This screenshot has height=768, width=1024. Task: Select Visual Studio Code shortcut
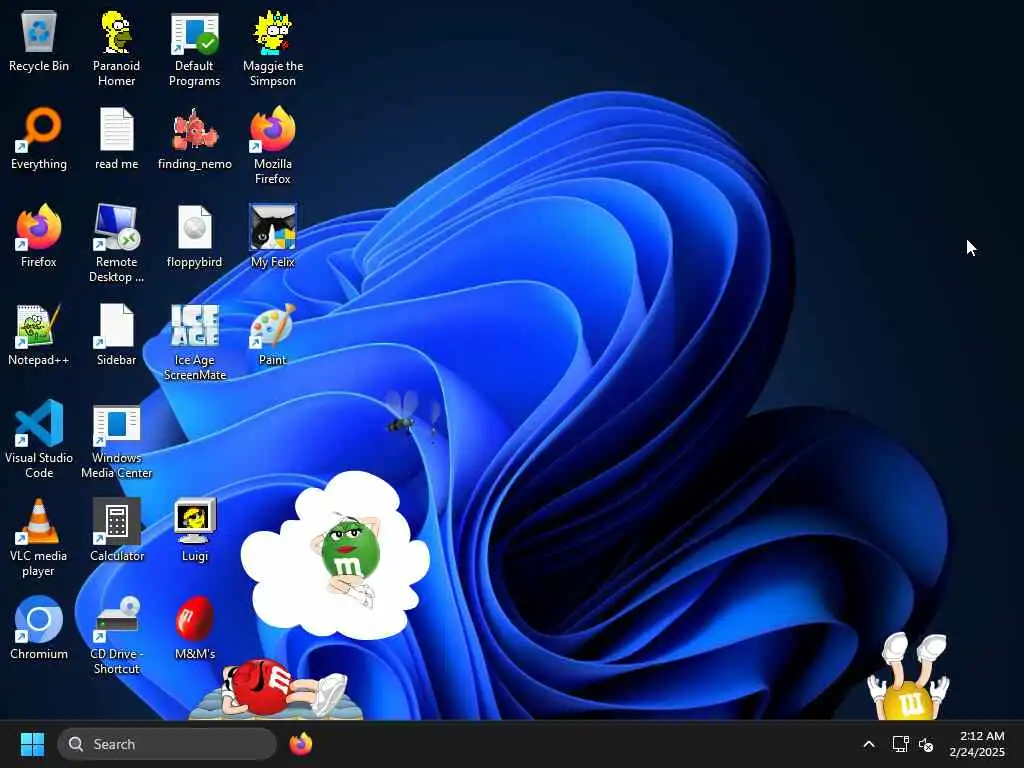coord(39,441)
